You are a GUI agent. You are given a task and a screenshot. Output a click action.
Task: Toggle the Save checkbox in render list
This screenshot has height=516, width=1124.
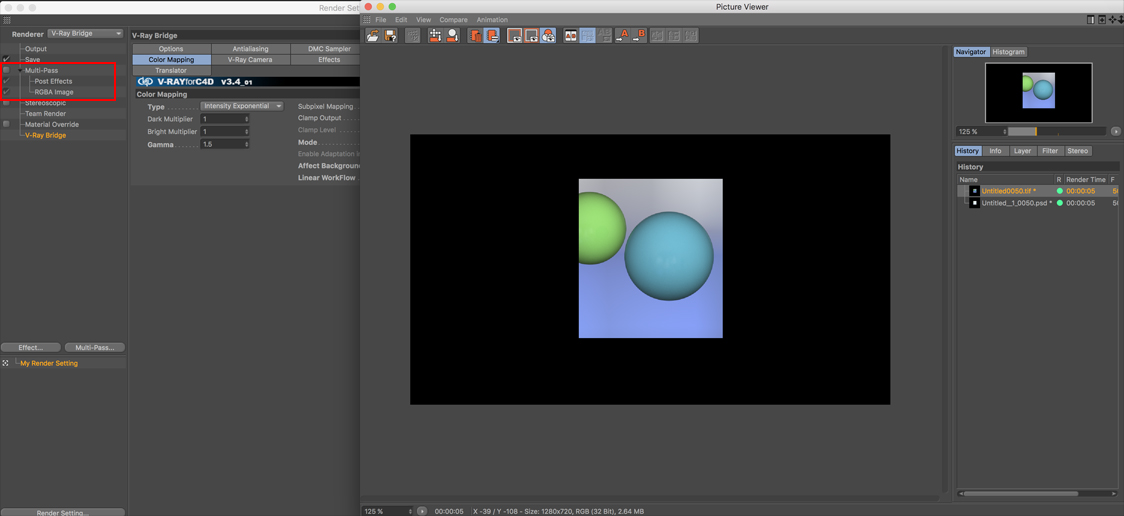(x=6, y=59)
